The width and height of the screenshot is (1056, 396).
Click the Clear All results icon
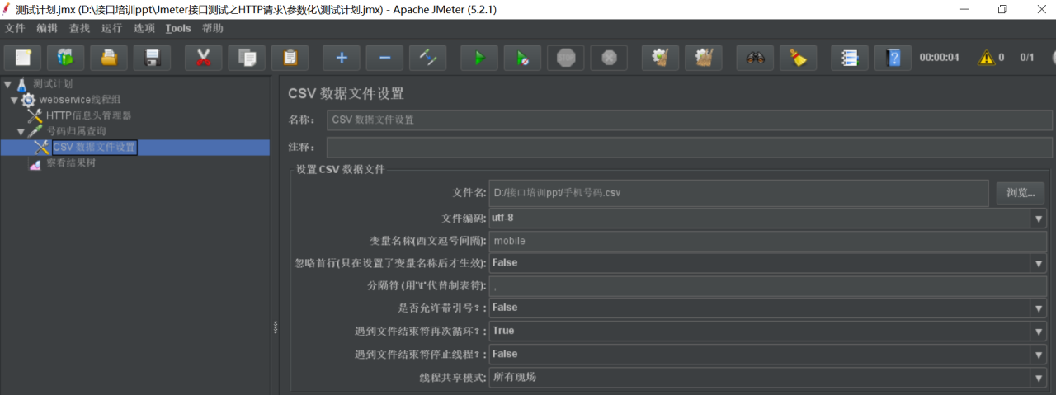click(704, 58)
